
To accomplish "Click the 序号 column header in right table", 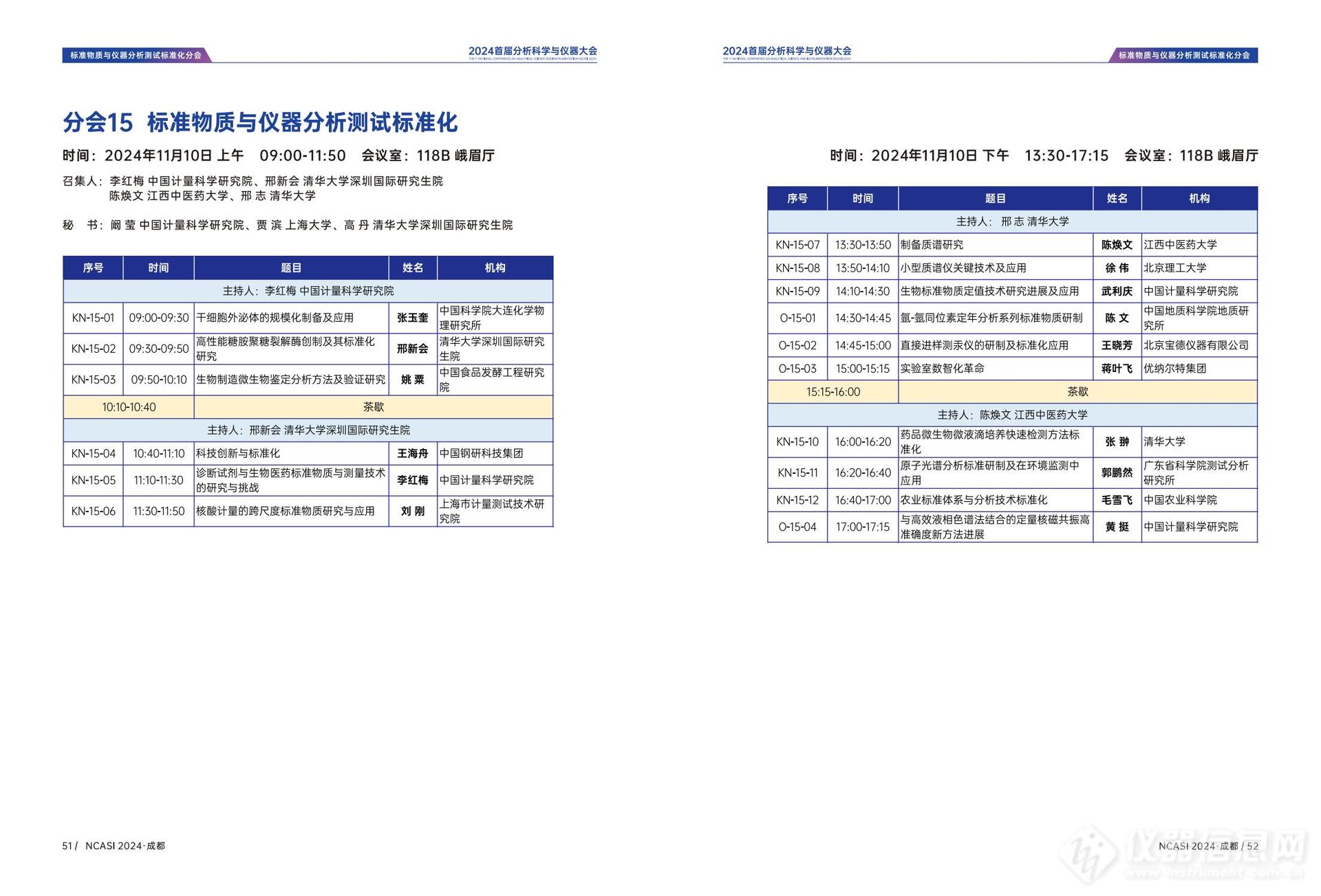I will tap(797, 198).
